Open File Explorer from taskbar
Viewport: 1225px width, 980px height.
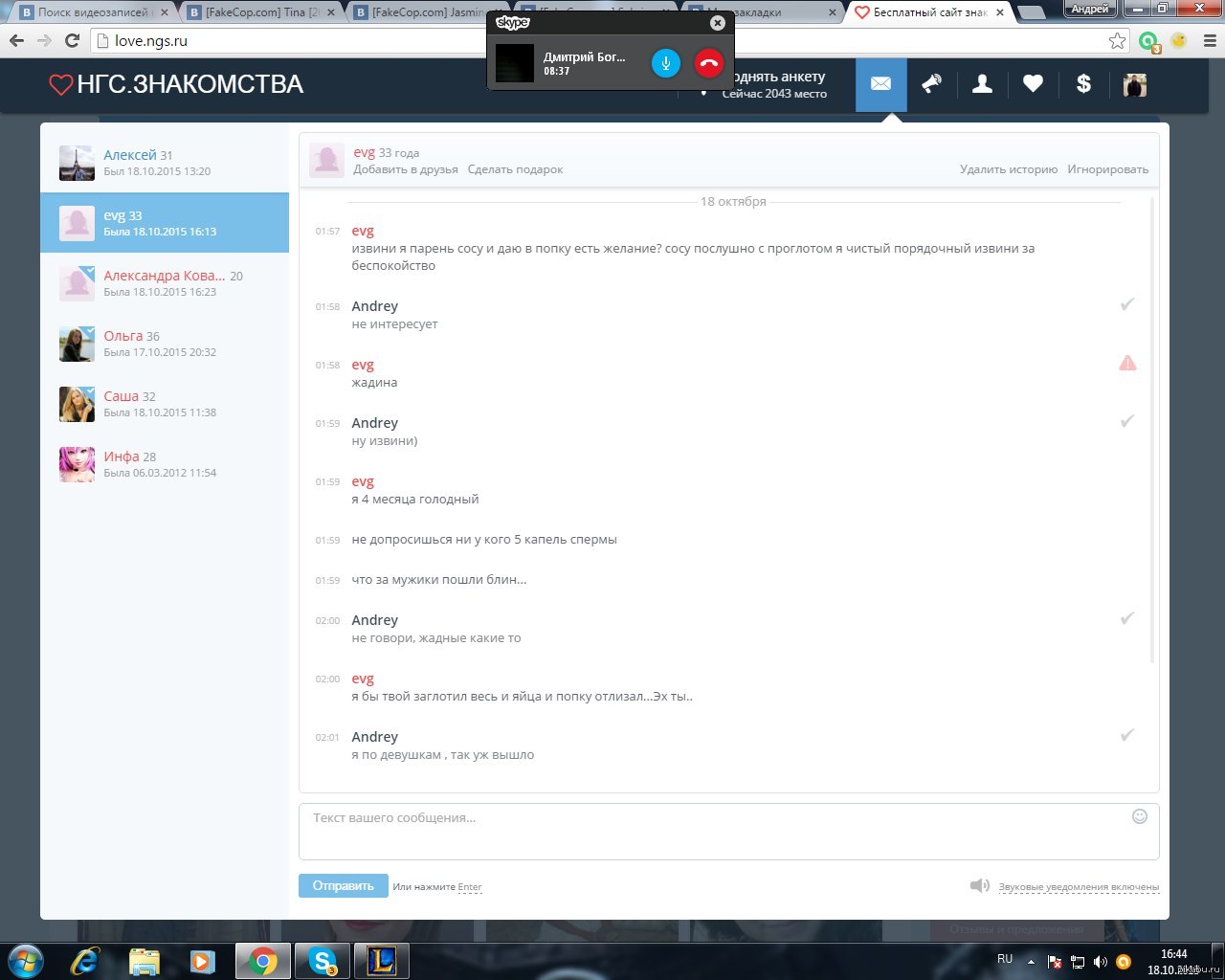(145, 961)
